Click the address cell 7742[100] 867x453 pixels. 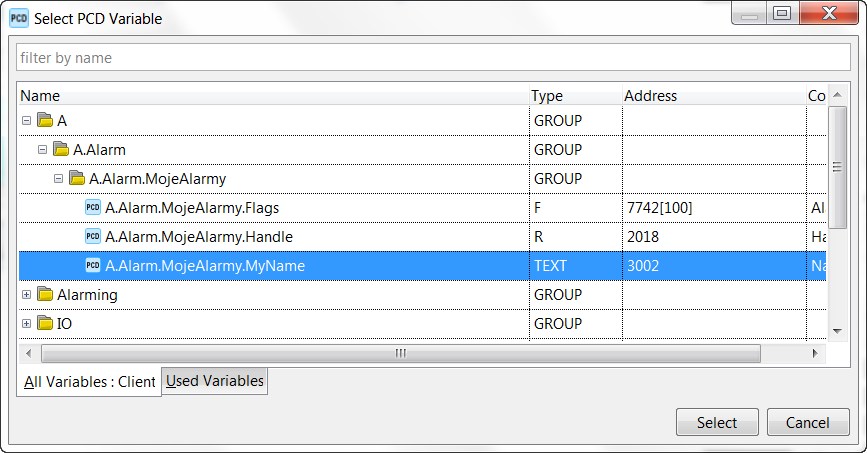click(x=660, y=208)
